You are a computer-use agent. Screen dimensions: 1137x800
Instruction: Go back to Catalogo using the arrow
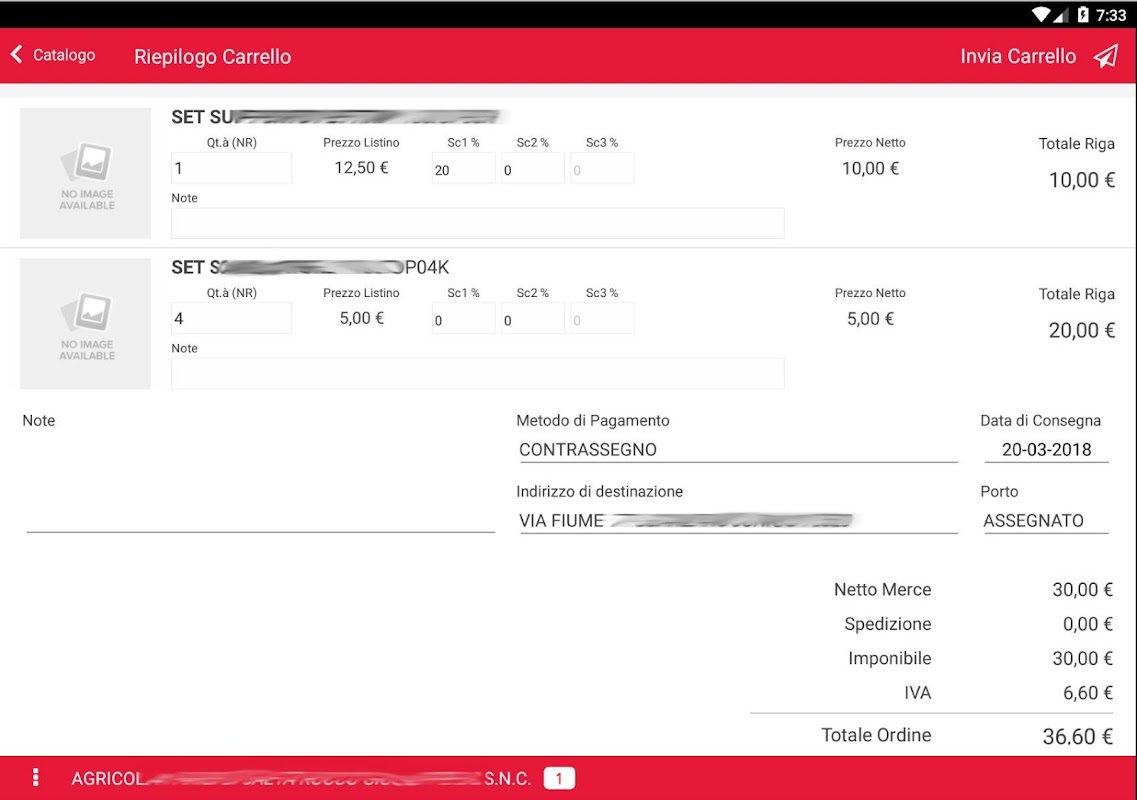pos(17,54)
